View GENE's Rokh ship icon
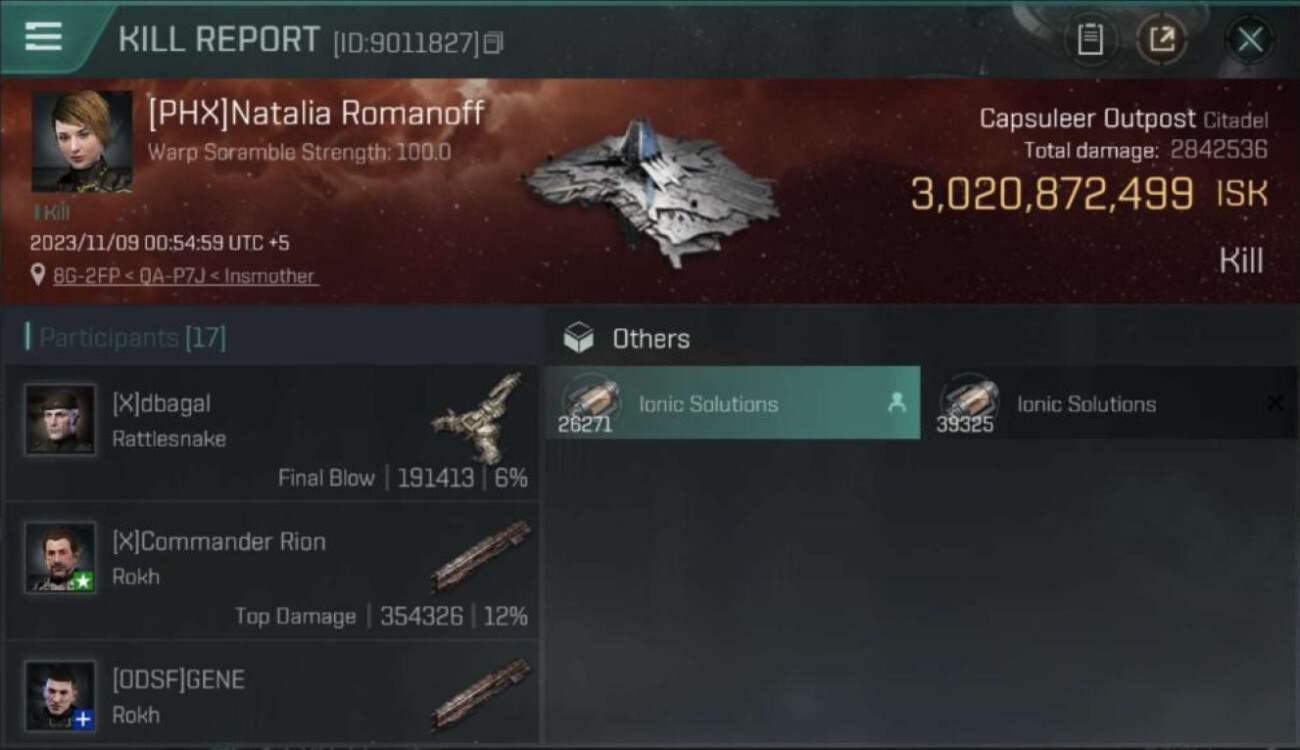The width and height of the screenshot is (1300, 750). [480, 693]
